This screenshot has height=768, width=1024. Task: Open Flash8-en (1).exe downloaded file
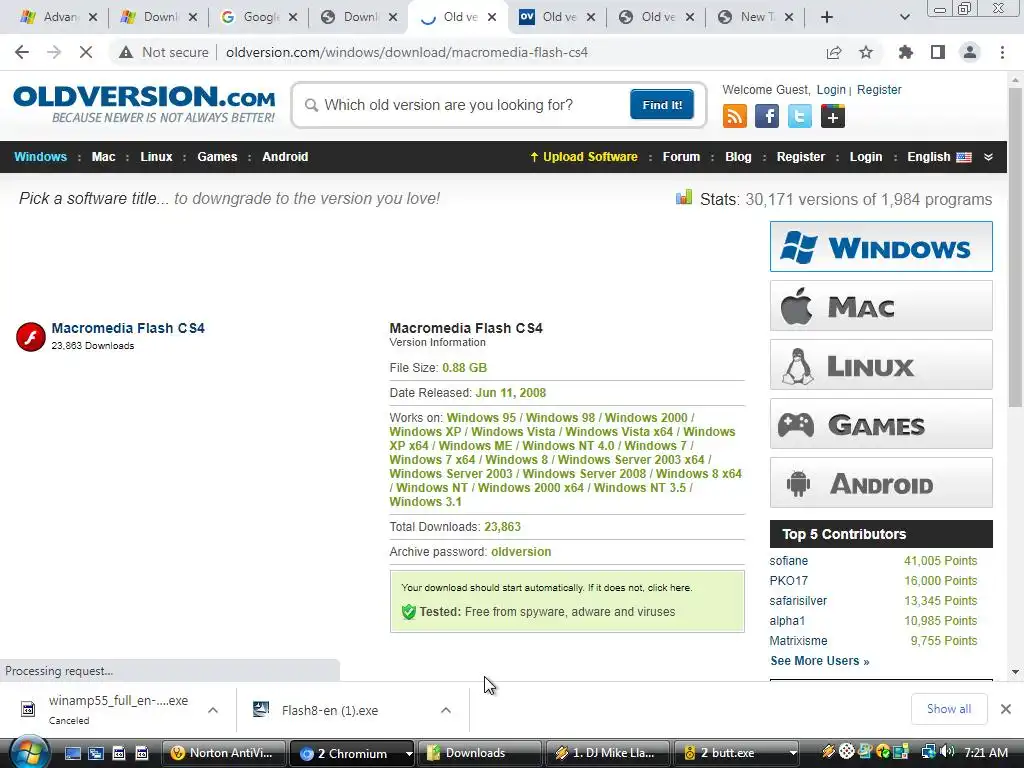pos(330,711)
